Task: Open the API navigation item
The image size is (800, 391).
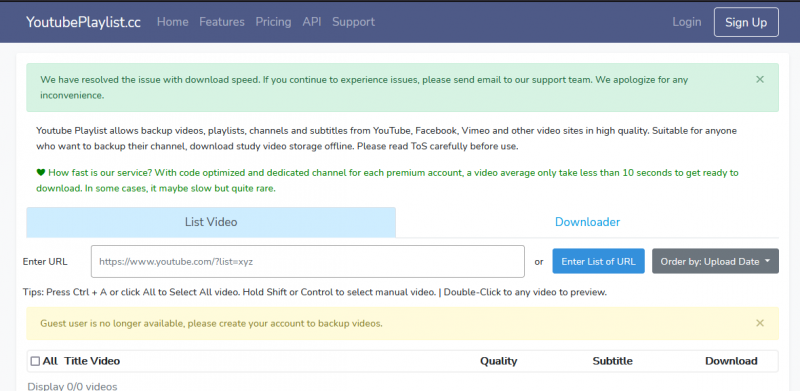Action: pyautogui.click(x=312, y=22)
